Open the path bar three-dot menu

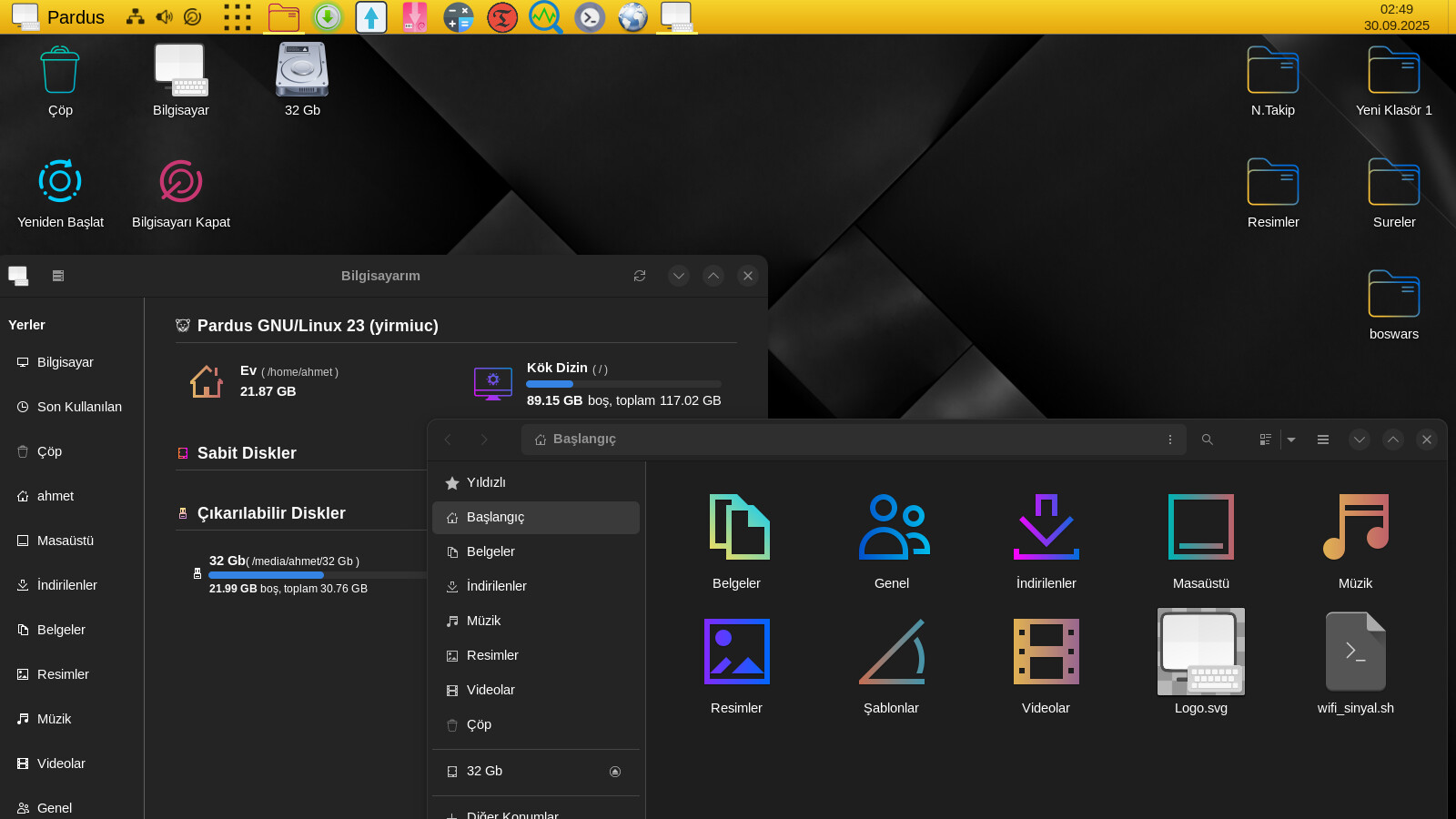pos(1170,440)
